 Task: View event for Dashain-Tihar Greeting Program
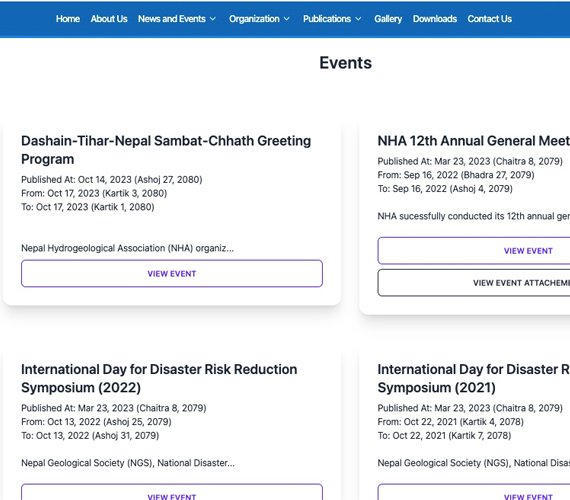point(172,273)
